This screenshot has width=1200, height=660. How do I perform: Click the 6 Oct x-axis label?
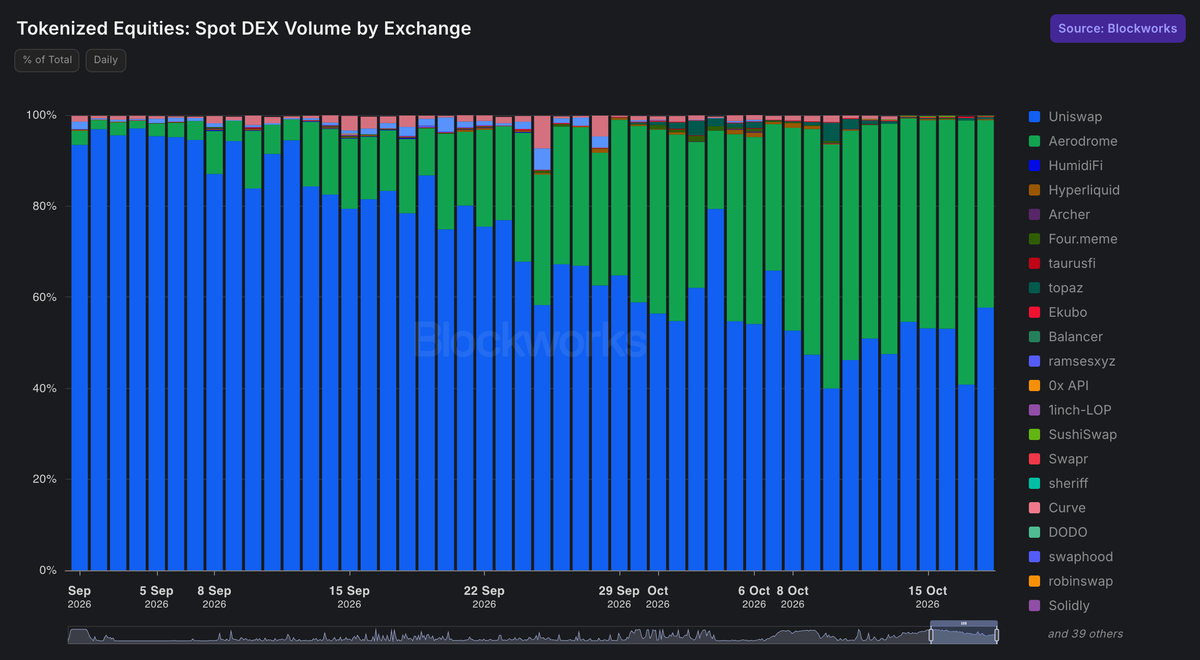click(x=754, y=597)
